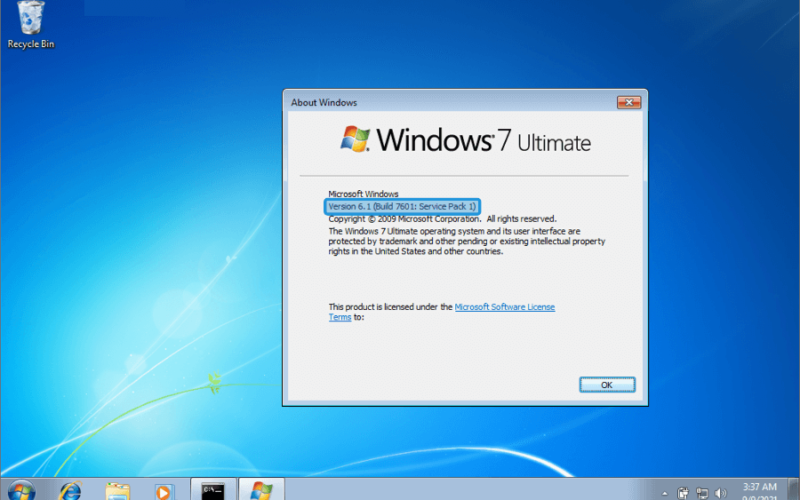The width and height of the screenshot is (800, 500).
Task: Click the Show desktop strip after the clock
Action: pos(794,490)
